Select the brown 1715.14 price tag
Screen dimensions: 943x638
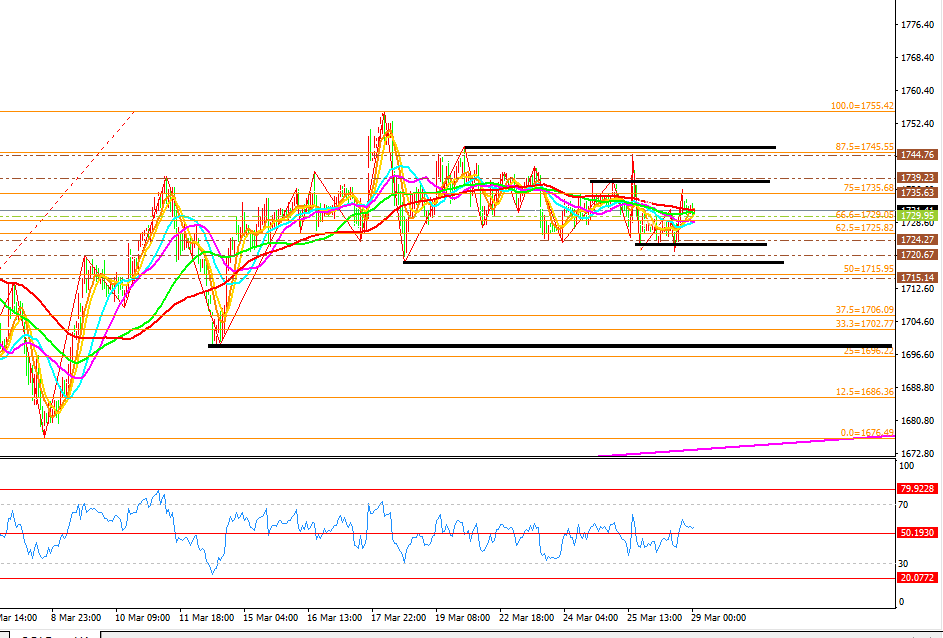click(917, 277)
